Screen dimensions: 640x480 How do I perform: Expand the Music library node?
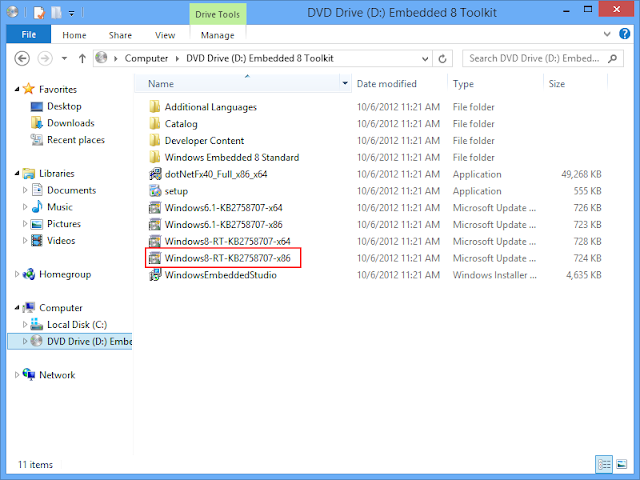pos(25,207)
